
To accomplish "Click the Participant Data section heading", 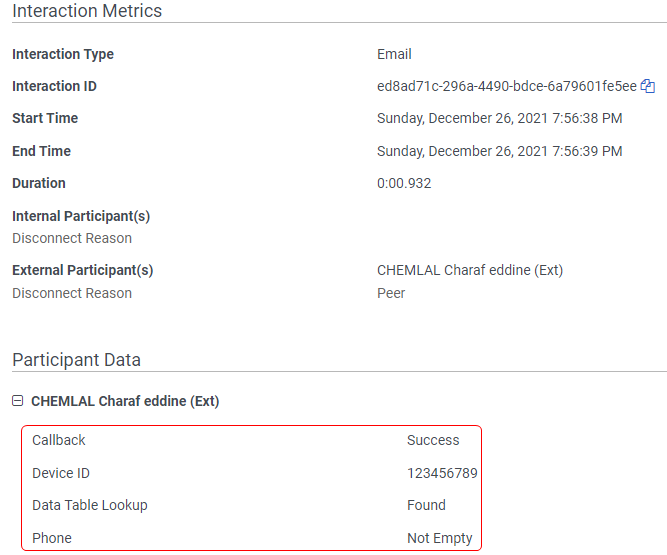I will coord(76,360).
